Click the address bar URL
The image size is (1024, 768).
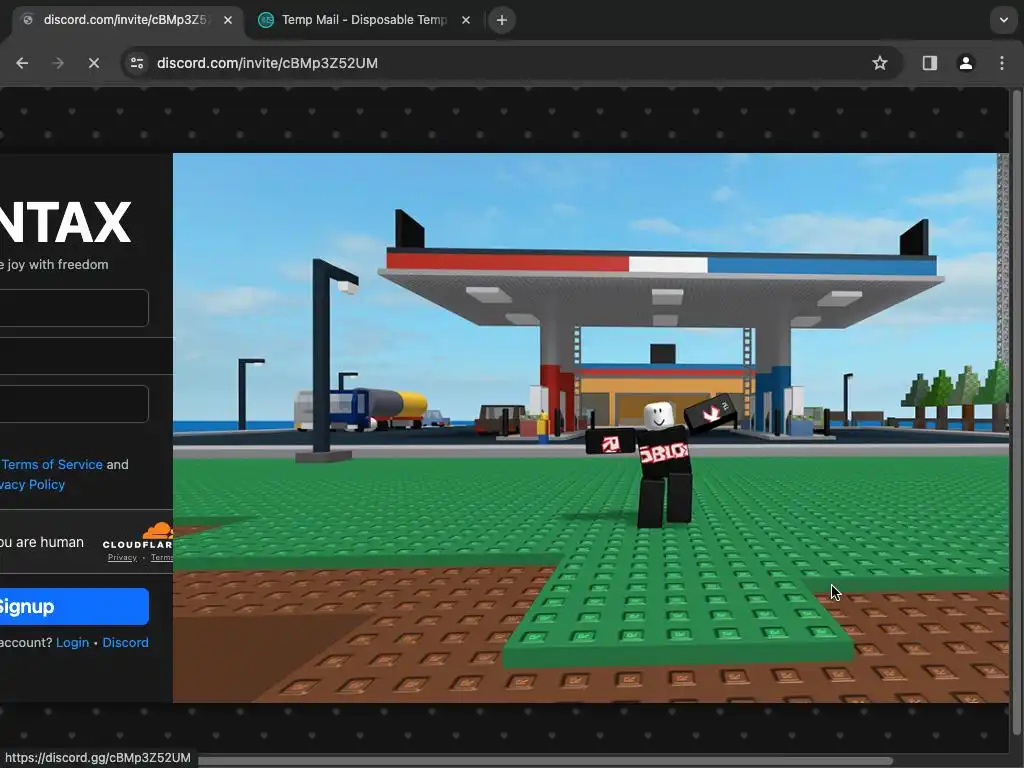click(267, 63)
